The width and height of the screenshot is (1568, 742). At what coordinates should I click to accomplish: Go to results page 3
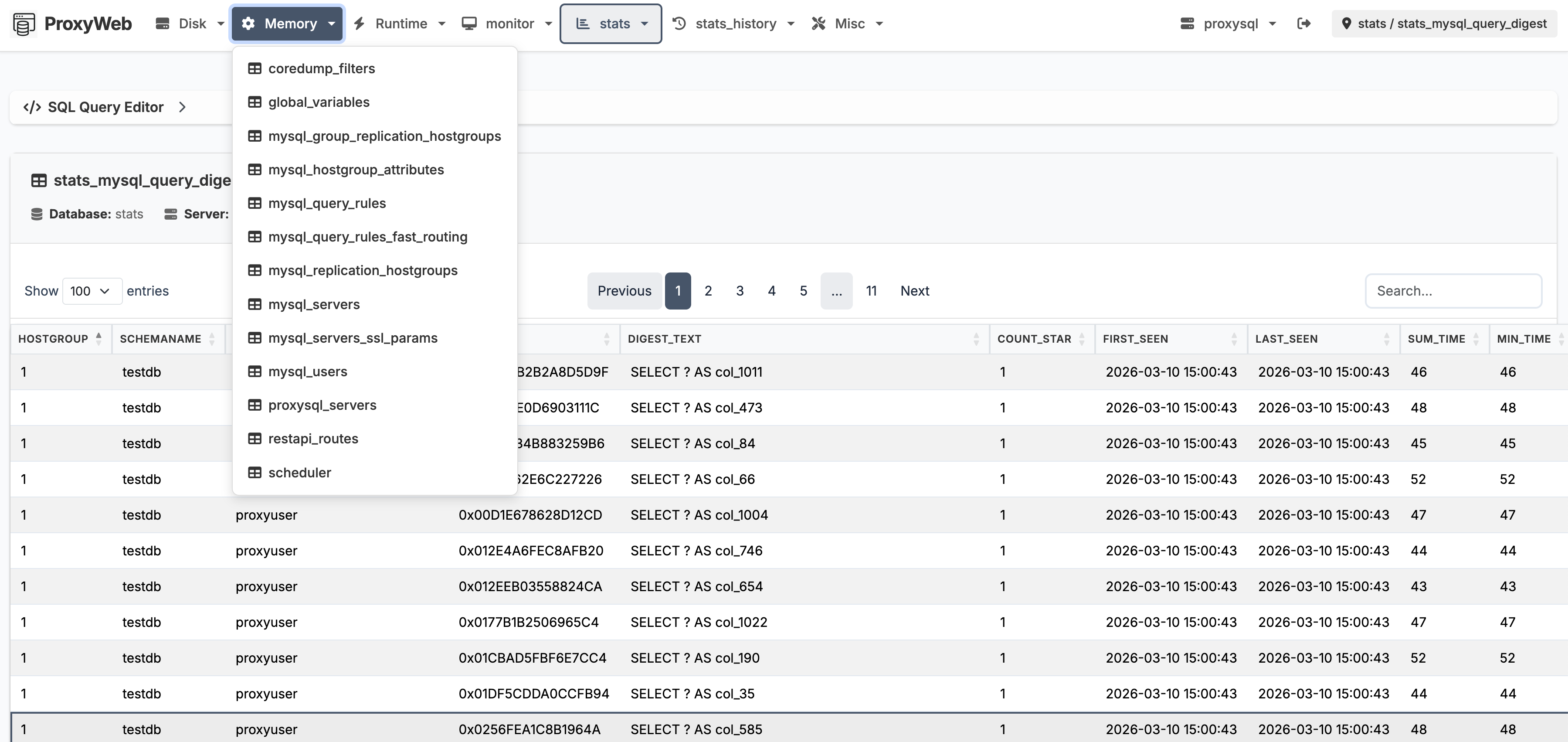tap(740, 291)
